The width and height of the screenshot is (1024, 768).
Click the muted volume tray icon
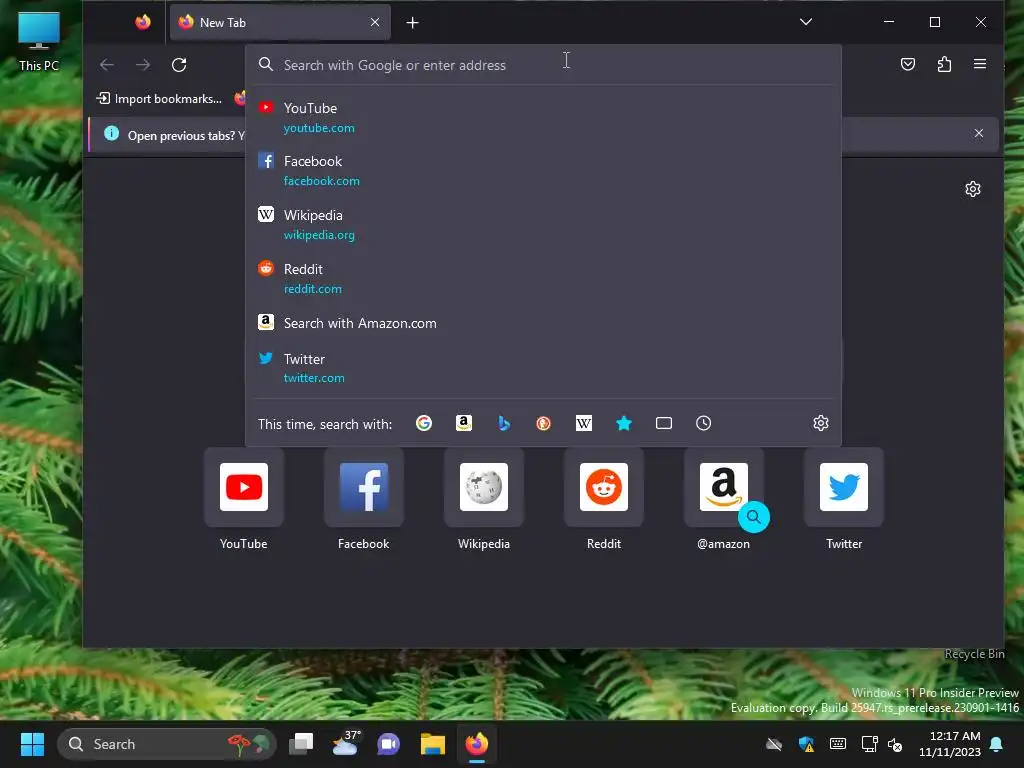pos(895,744)
